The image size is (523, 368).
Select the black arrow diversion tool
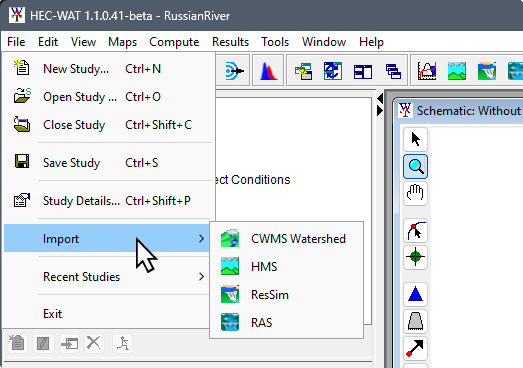pos(415,348)
